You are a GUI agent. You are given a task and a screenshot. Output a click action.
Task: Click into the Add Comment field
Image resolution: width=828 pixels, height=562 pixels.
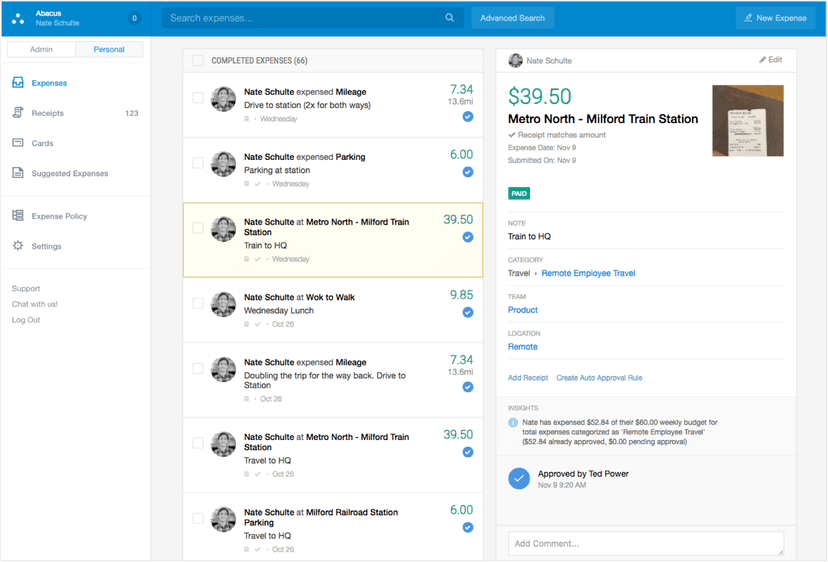tap(645, 543)
